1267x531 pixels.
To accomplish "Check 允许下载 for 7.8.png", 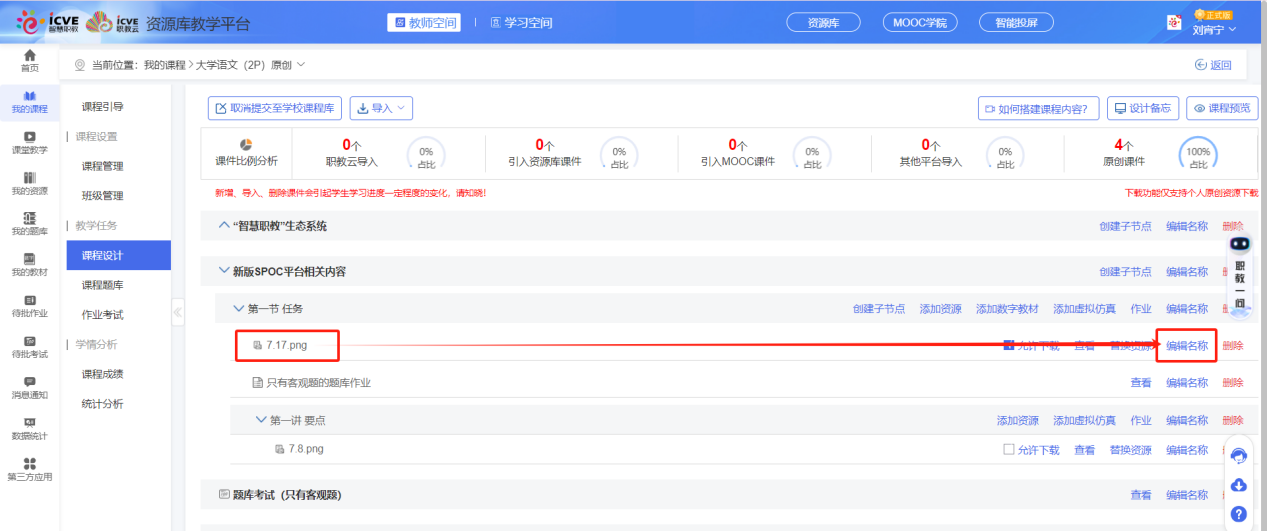I will pyautogui.click(x=1009, y=449).
